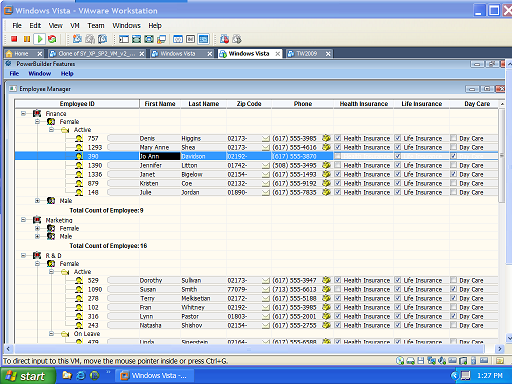Open zip code dropdown for Dorothy Sullivan
This screenshot has width=512, height=384.
(266, 280)
